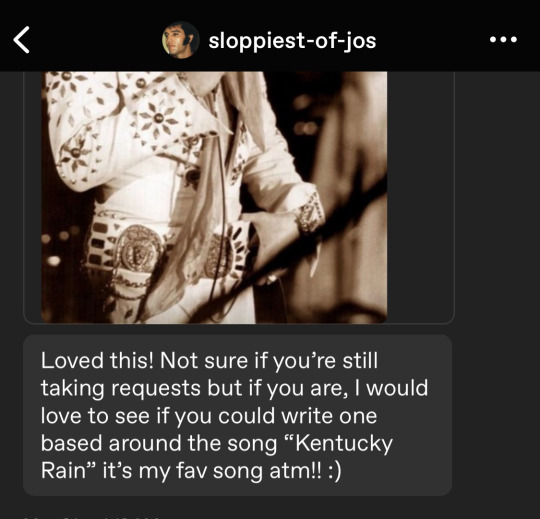Tap empty chat area right of message bubble
This screenshot has height=519, width=540.
(496, 415)
